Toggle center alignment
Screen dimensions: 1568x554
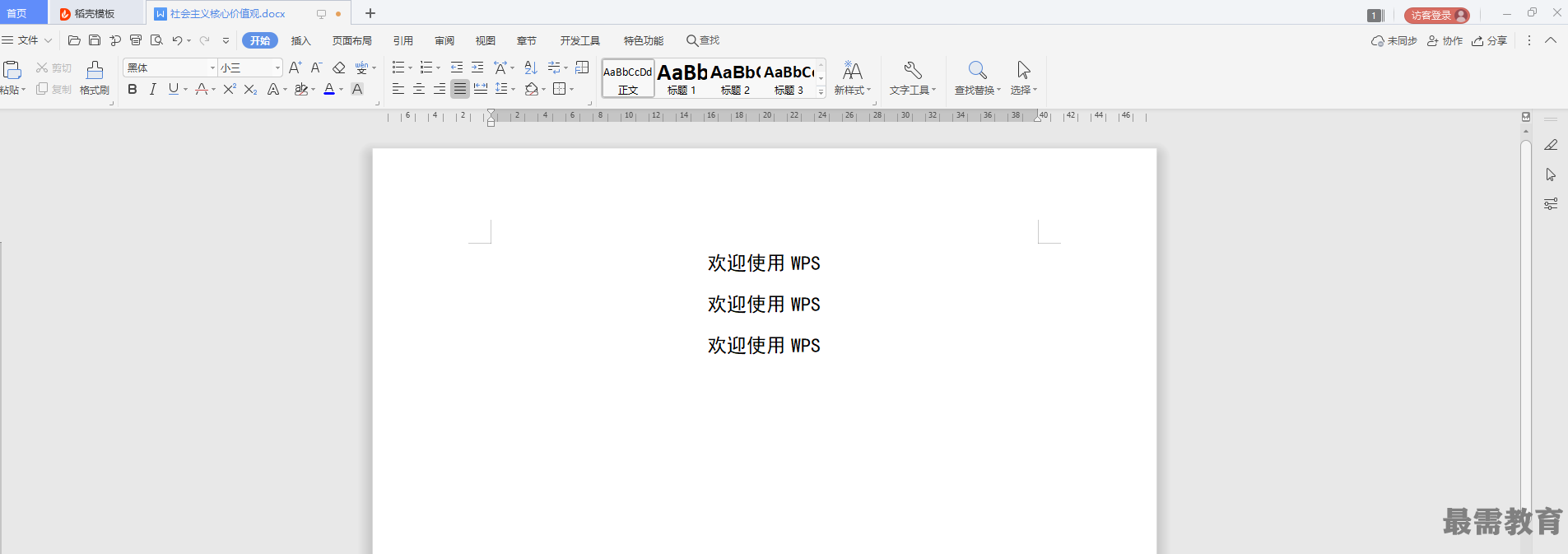[x=419, y=89]
